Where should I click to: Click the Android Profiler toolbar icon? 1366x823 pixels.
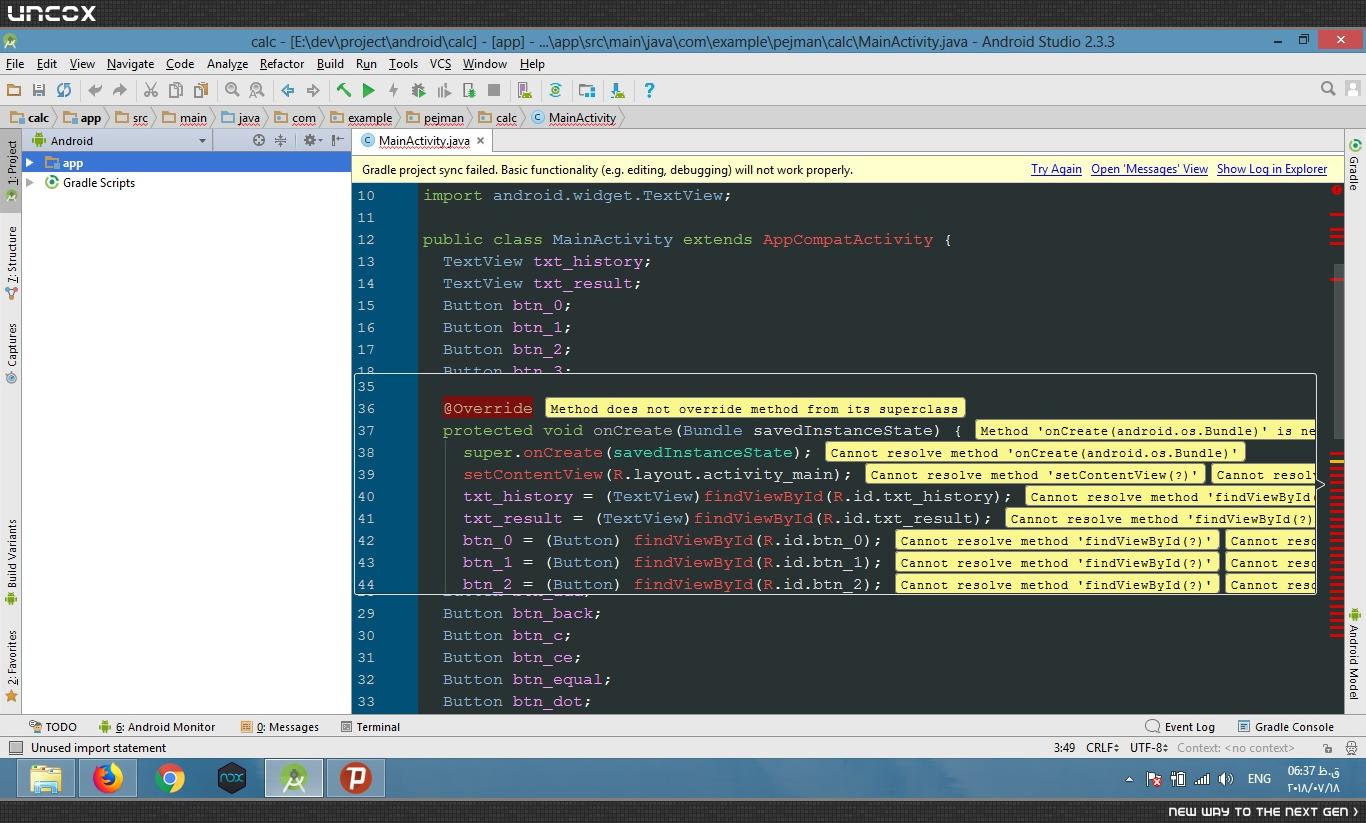pos(444,90)
